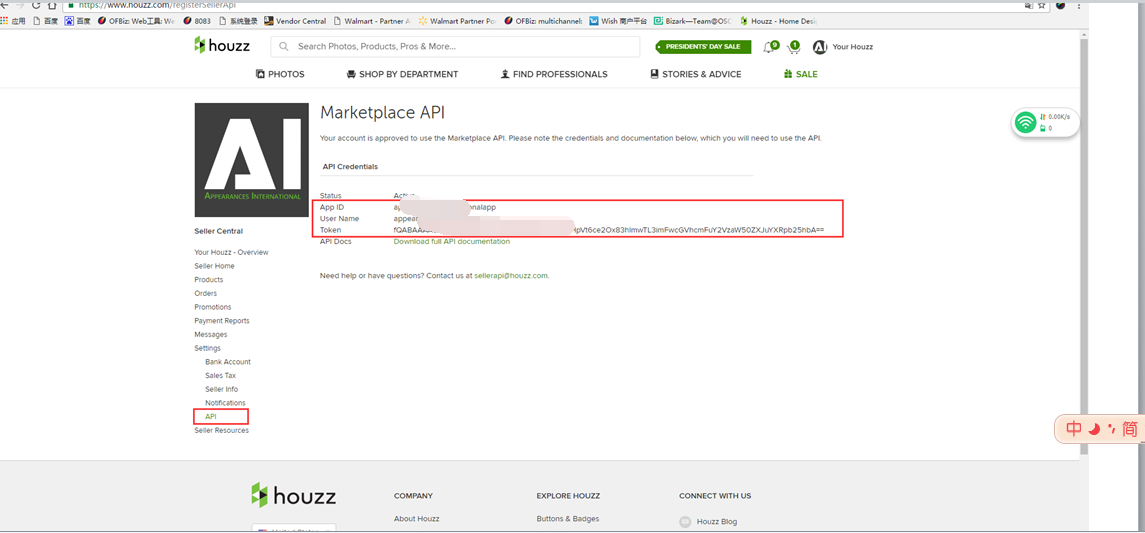Open the Wish merchant platform bookmark

point(618,21)
